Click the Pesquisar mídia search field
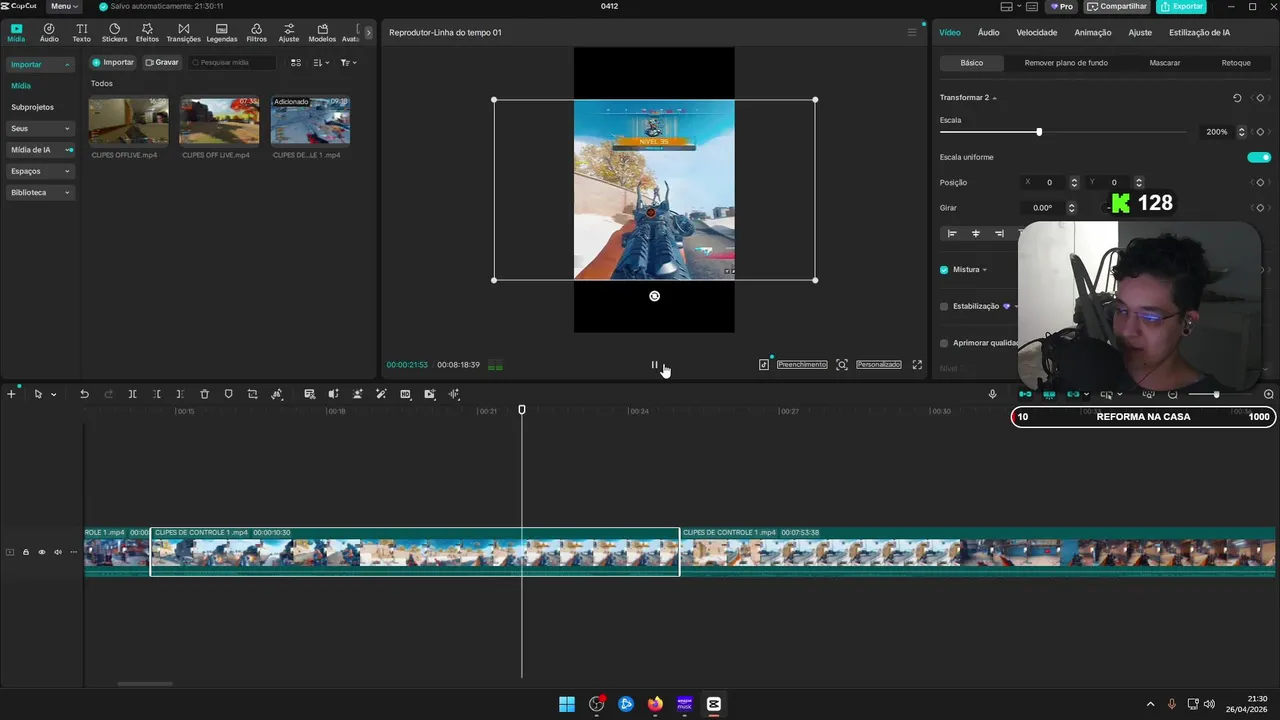 click(232, 62)
